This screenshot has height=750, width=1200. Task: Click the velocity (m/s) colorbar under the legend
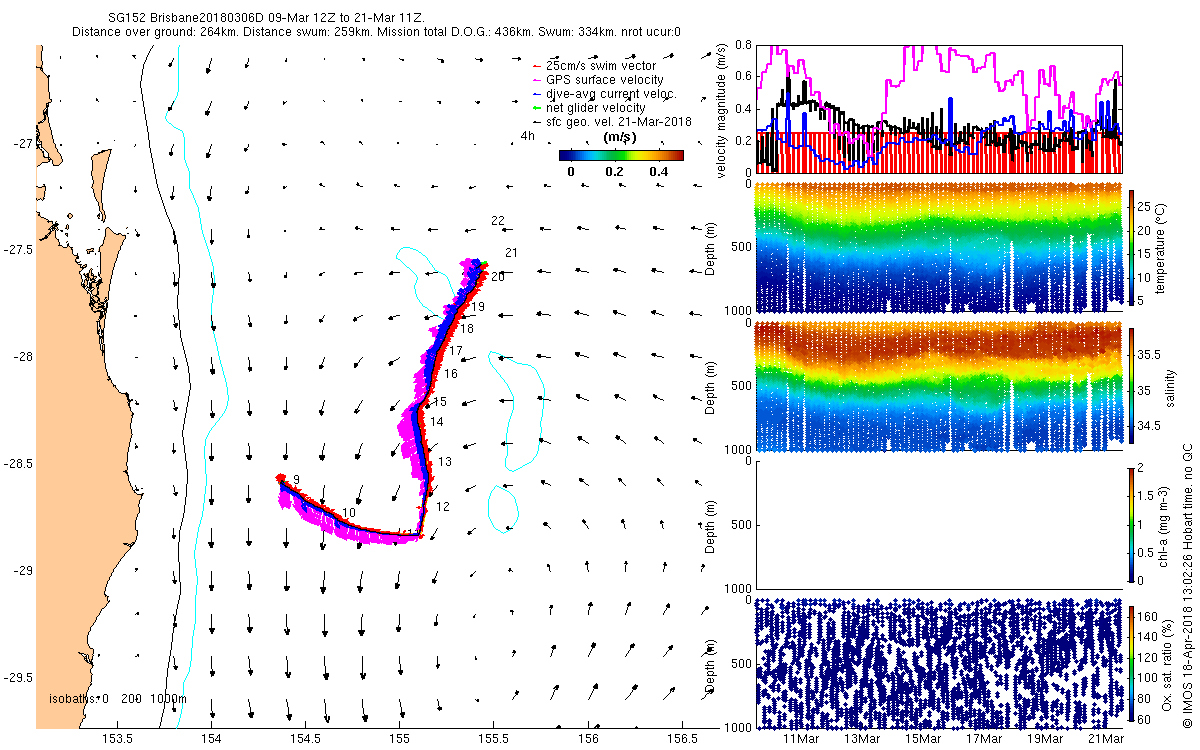[x=620, y=155]
